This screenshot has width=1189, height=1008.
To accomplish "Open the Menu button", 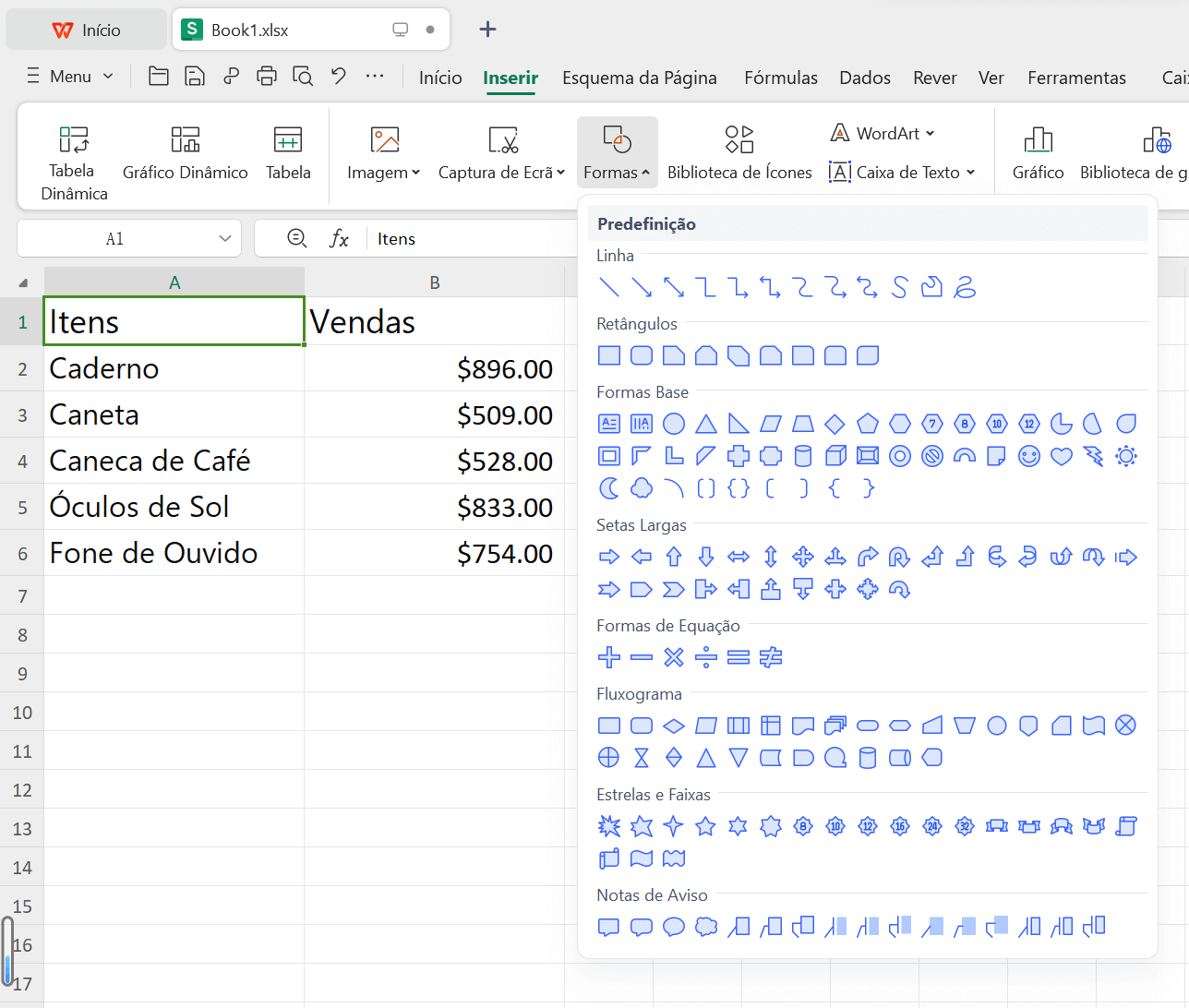I will (70, 77).
